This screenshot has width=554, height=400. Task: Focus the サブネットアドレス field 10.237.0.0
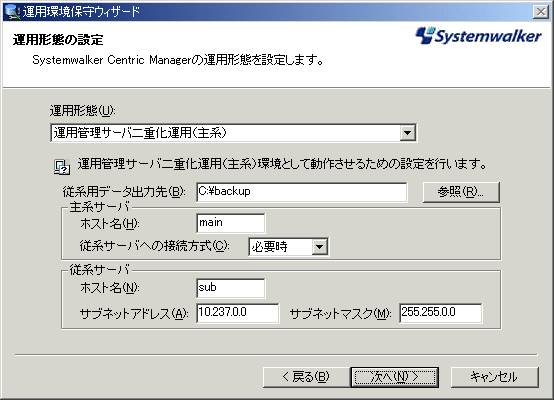coord(237,313)
